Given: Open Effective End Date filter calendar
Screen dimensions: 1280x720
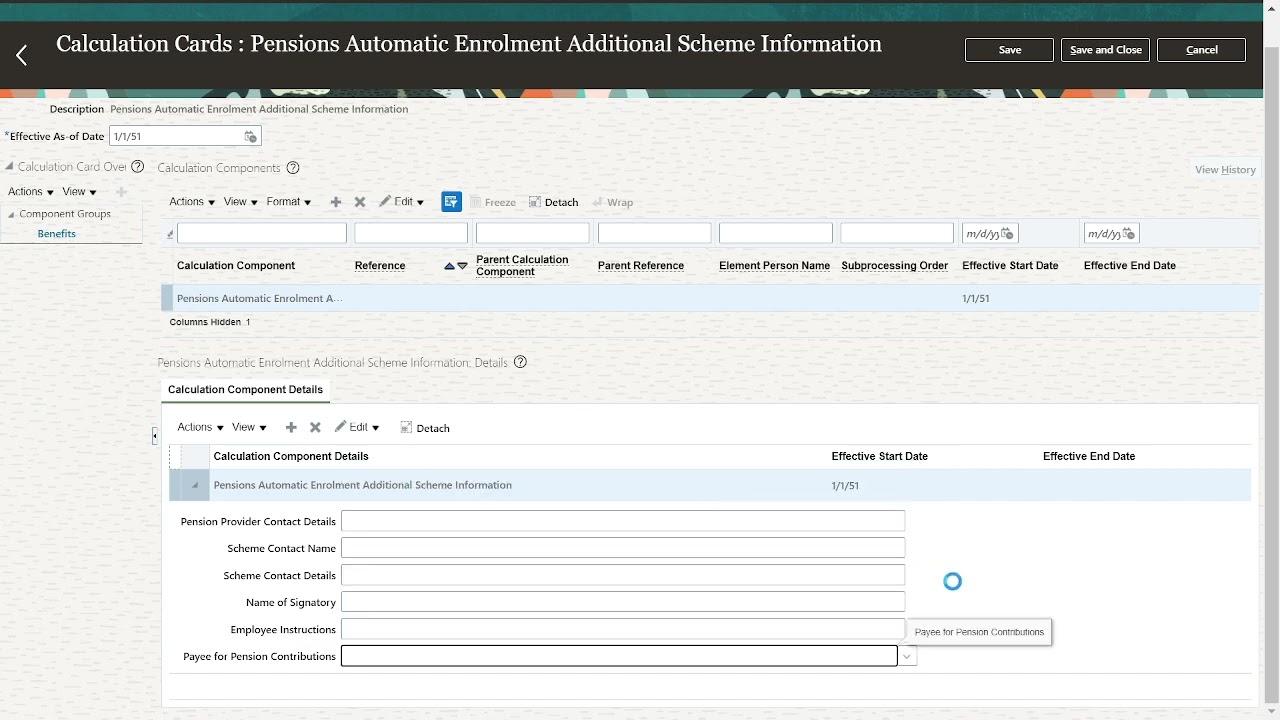Looking at the screenshot, I should (1129, 234).
